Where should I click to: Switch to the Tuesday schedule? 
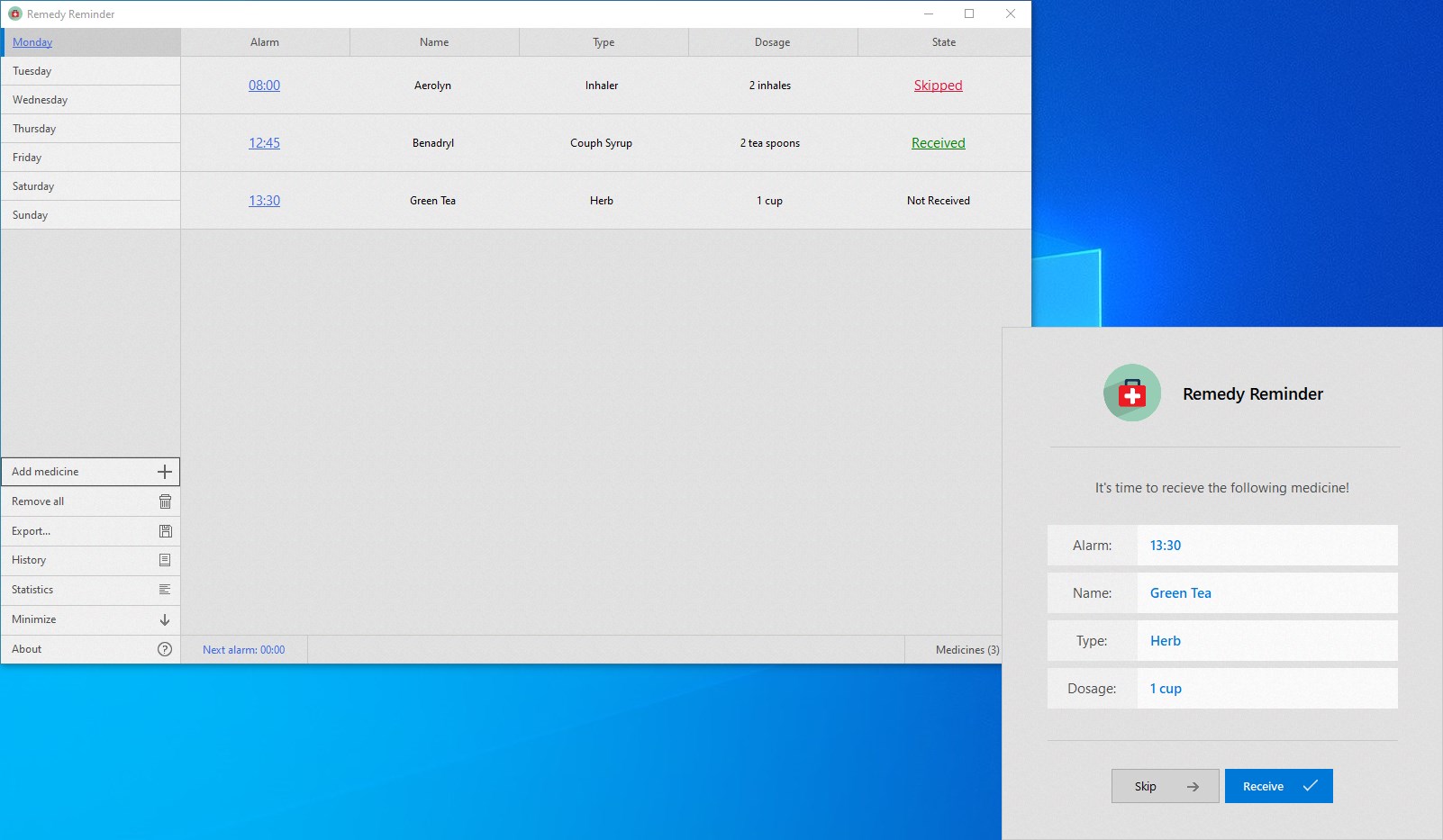[33, 70]
